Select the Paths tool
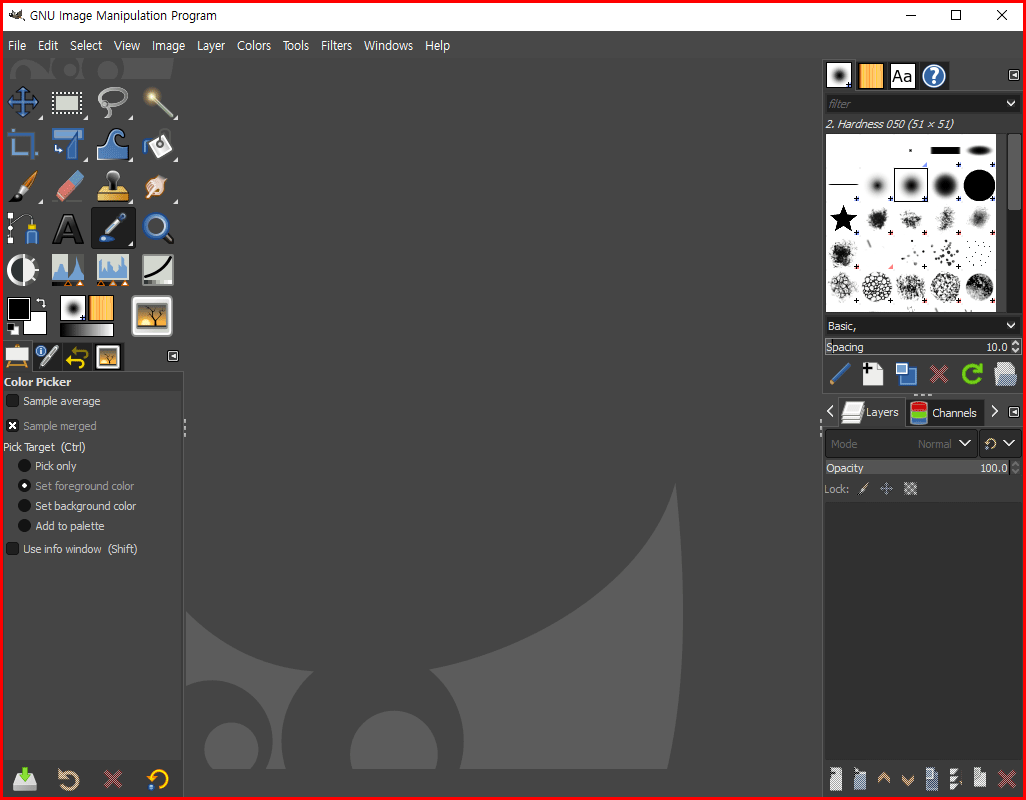 point(23,228)
